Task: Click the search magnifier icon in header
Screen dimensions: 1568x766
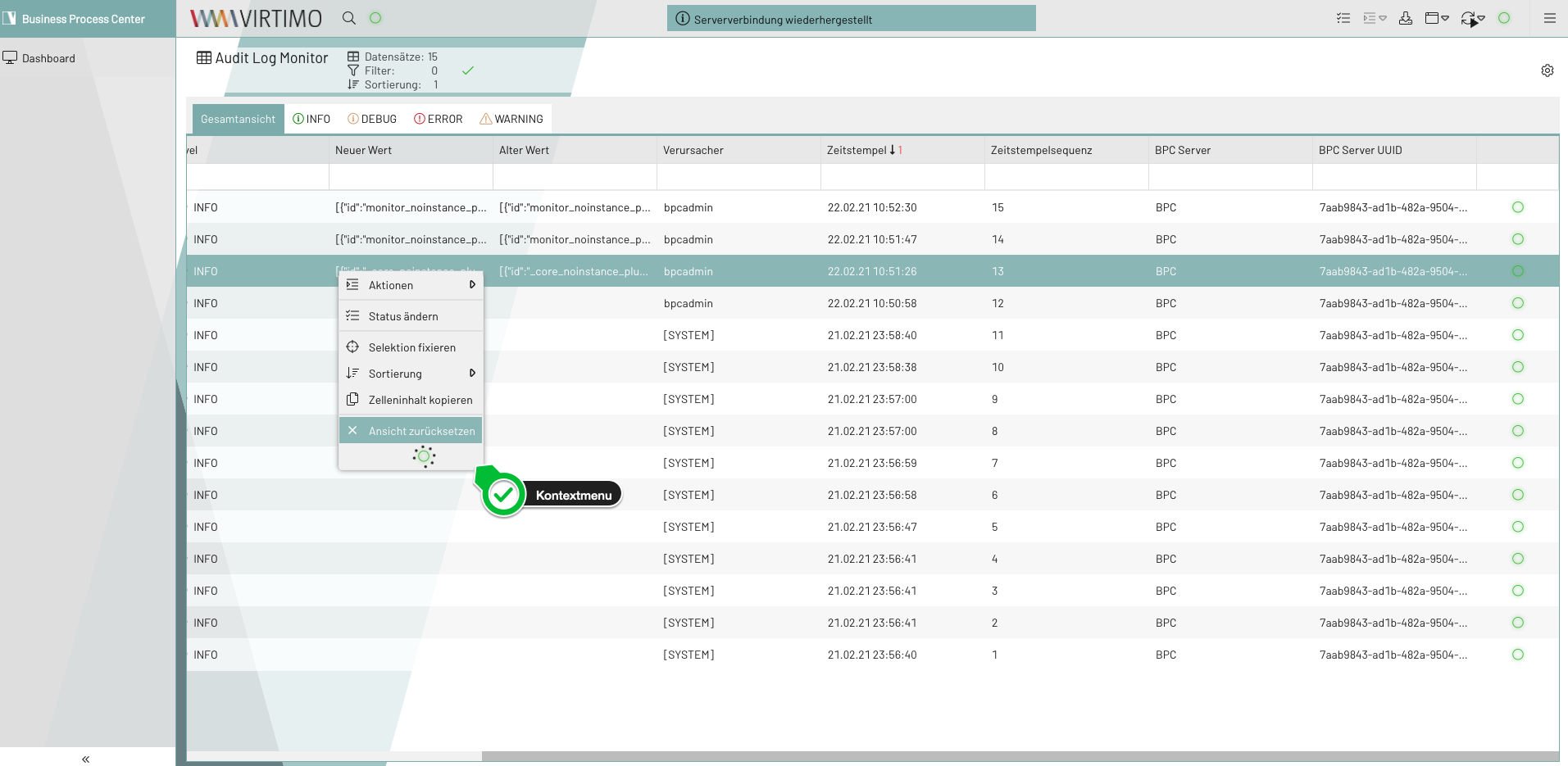Action: point(349,18)
